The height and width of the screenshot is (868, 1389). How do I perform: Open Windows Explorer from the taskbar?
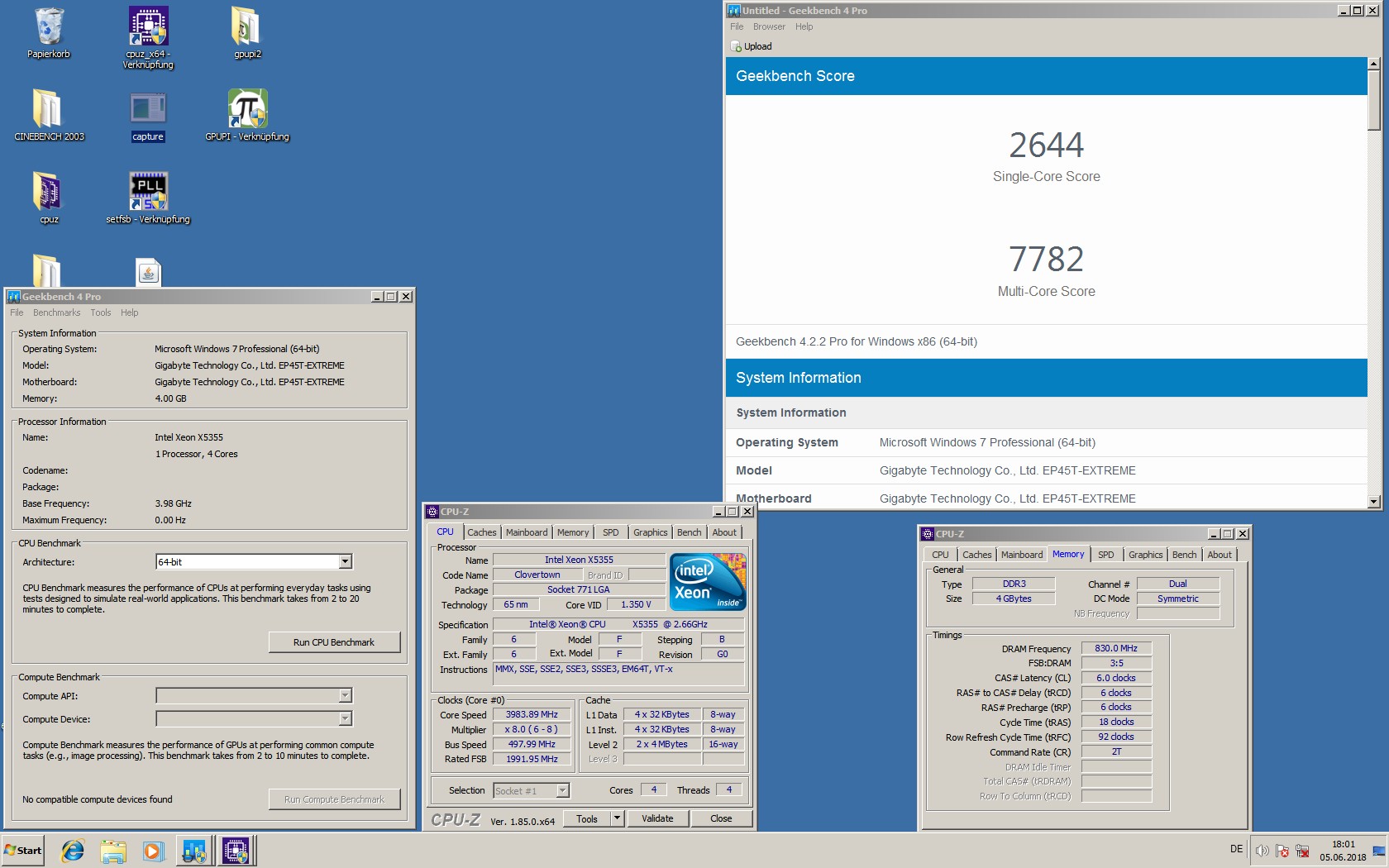(x=113, y=851)
